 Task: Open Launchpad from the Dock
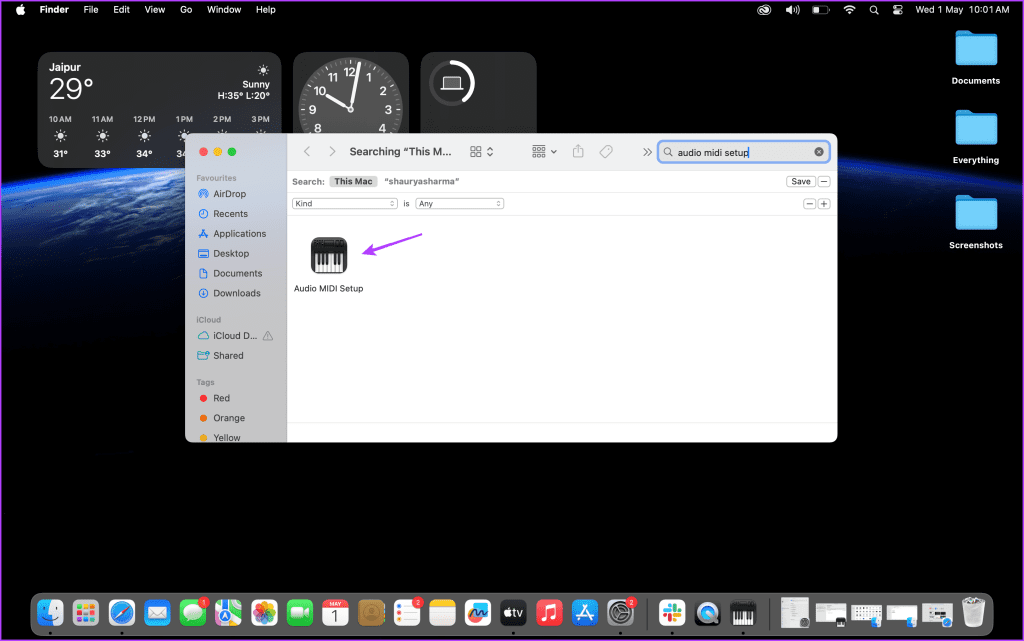click(x=86, y=613)
